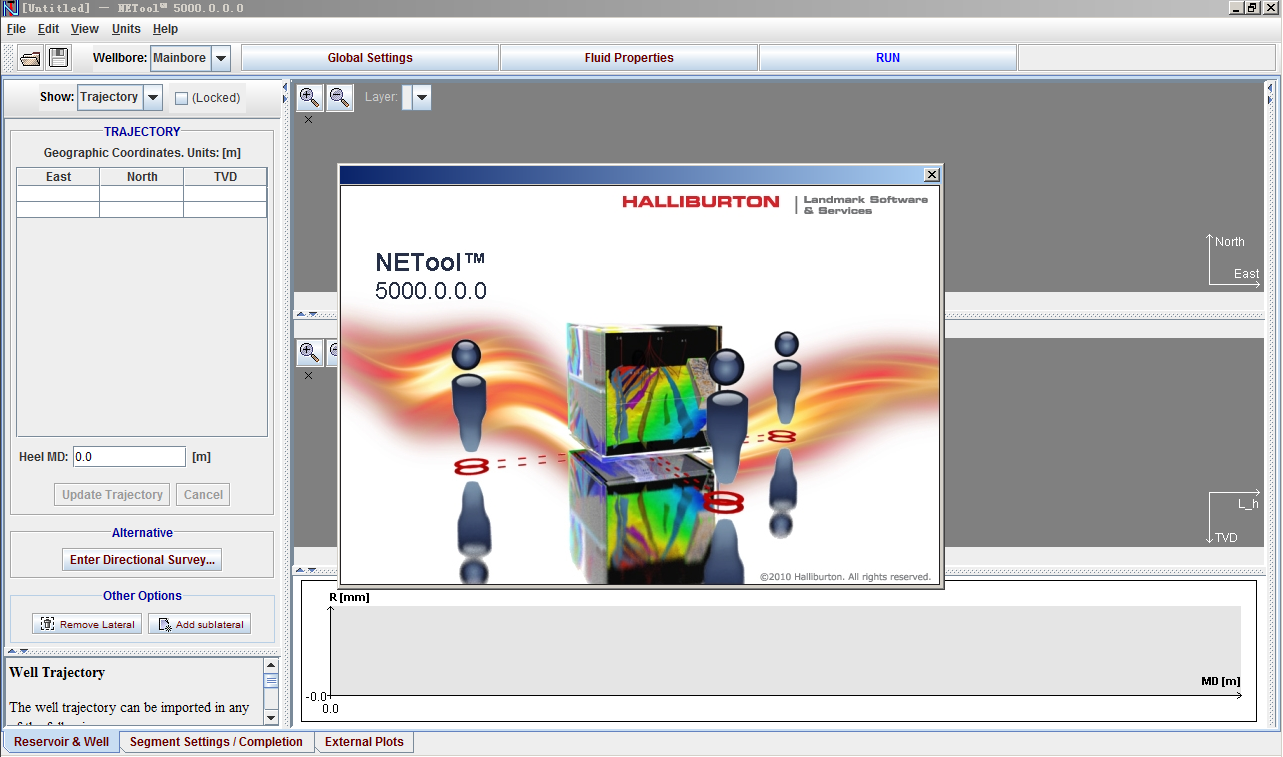1283x757 pixels.
Task: Select first-row North cell in trajectory table
Action: (x=142, y=194)
